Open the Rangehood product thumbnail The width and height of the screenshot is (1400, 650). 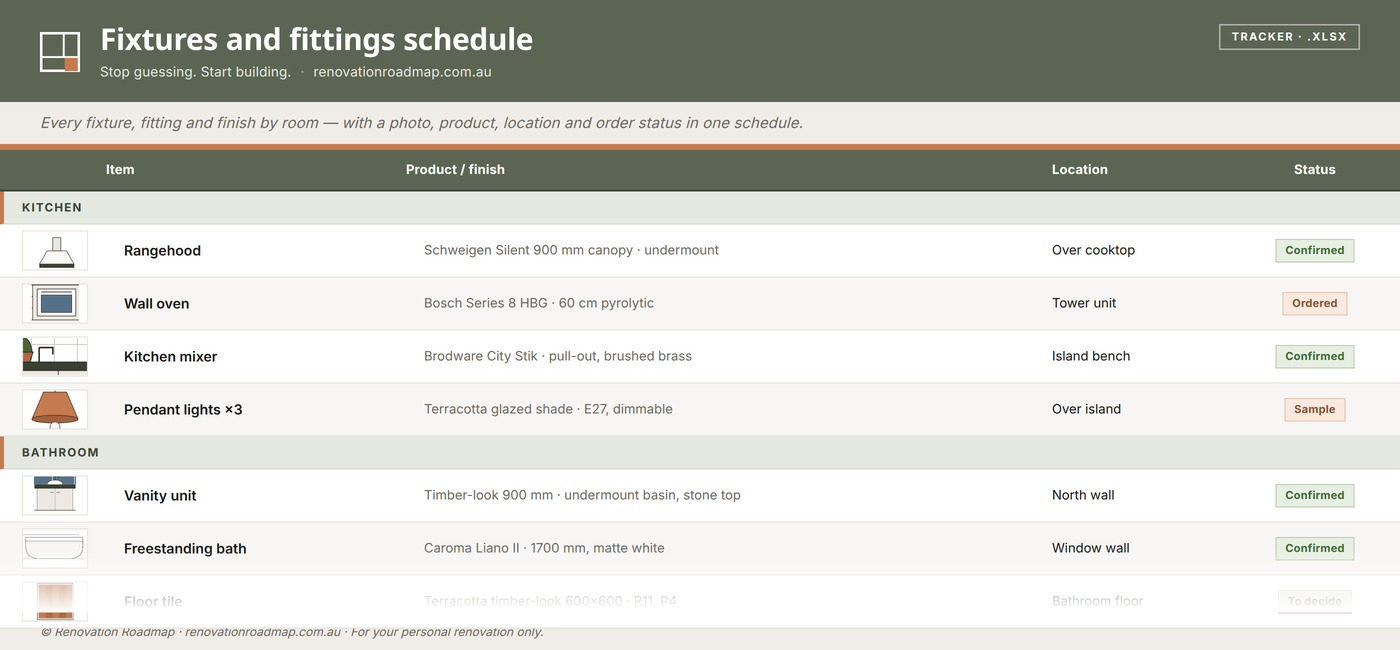tap(55, 251)
